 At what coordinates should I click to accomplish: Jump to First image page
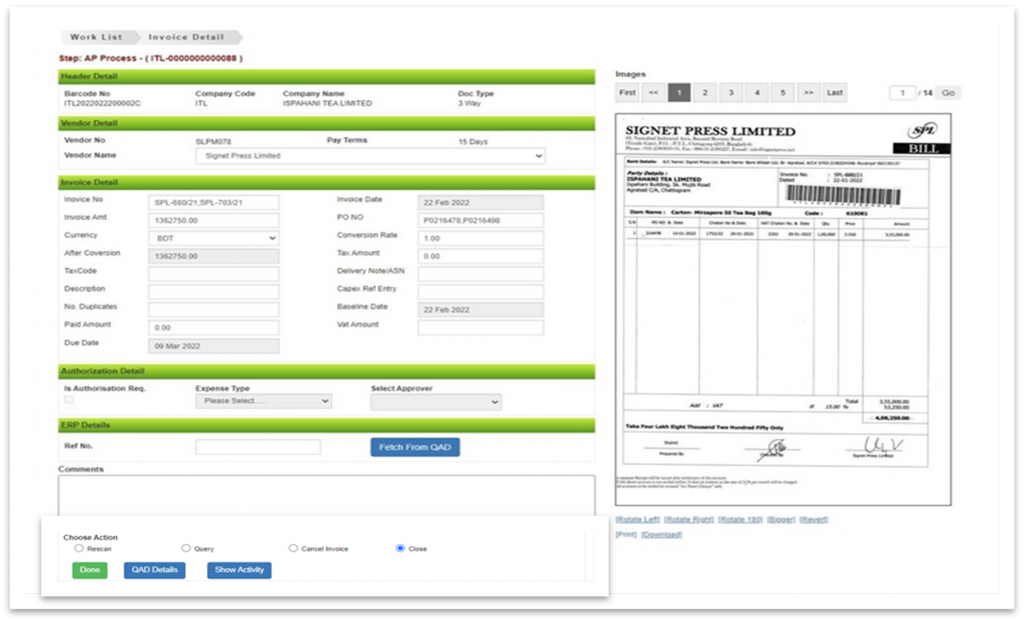point(627,93)
